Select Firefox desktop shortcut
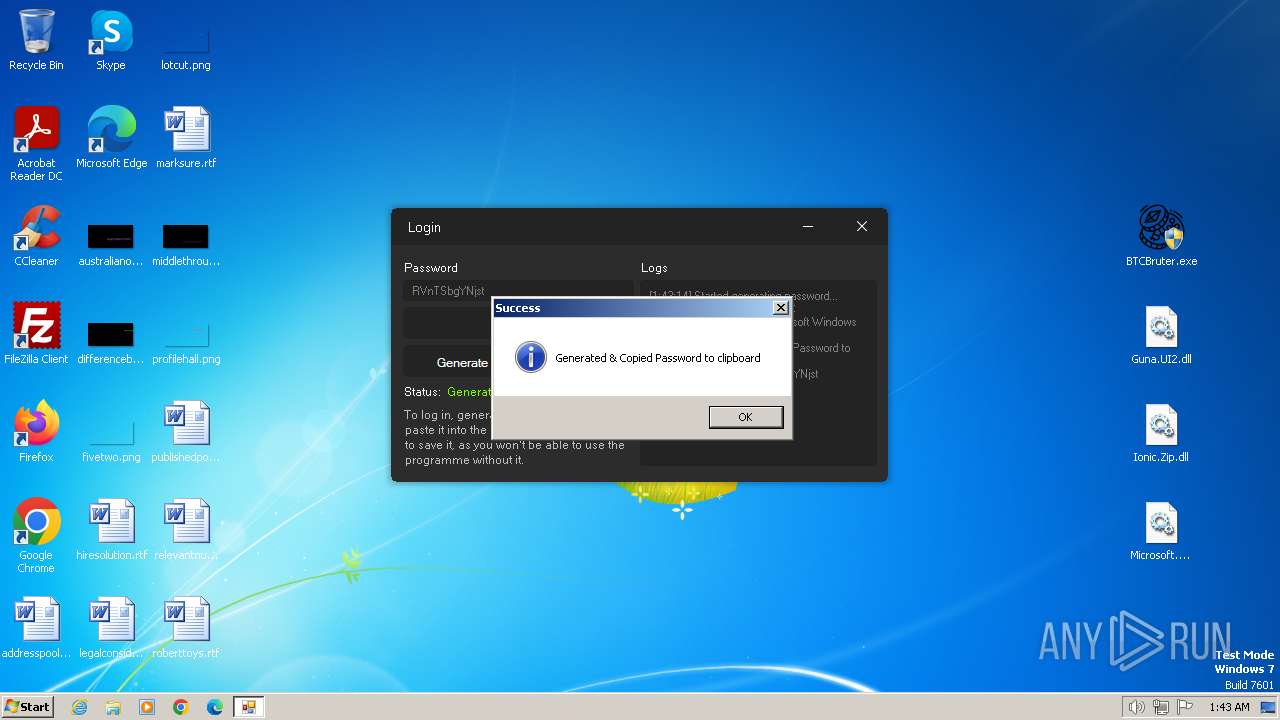1280x720 pixels. 36,432
